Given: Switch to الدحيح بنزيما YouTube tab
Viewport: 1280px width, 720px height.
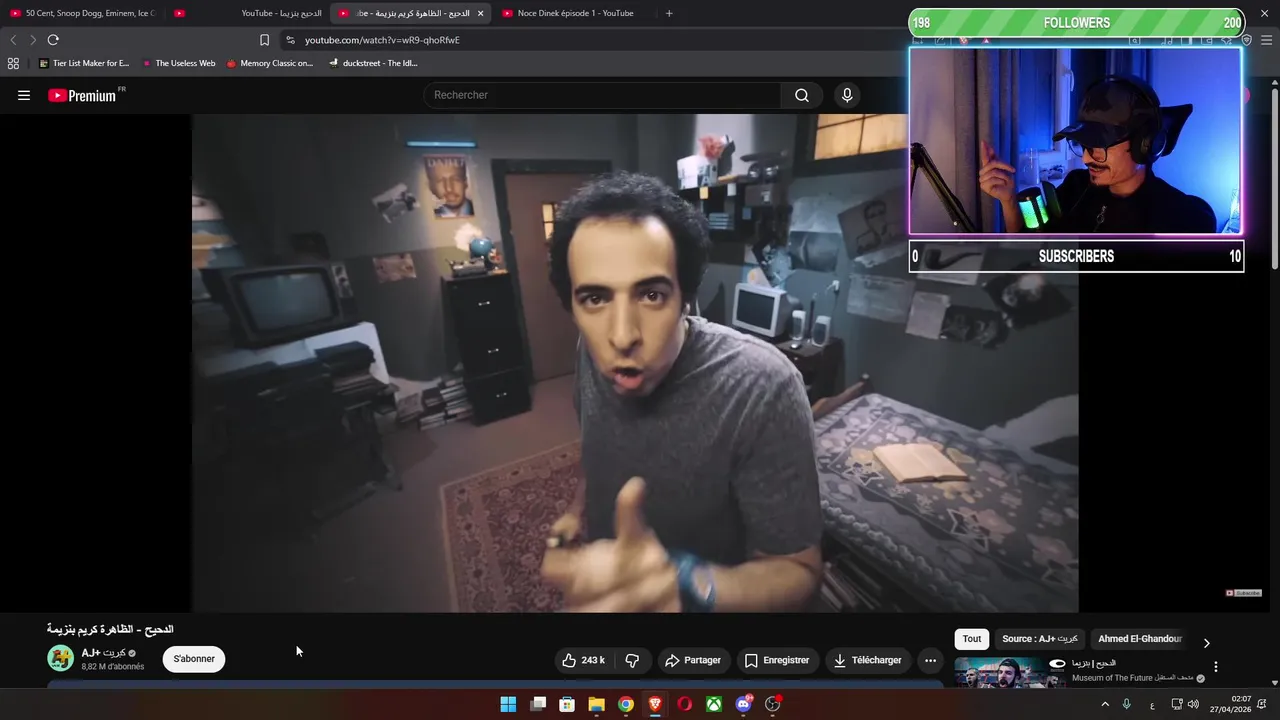Looking at the screenshot, I should point(250,13).
